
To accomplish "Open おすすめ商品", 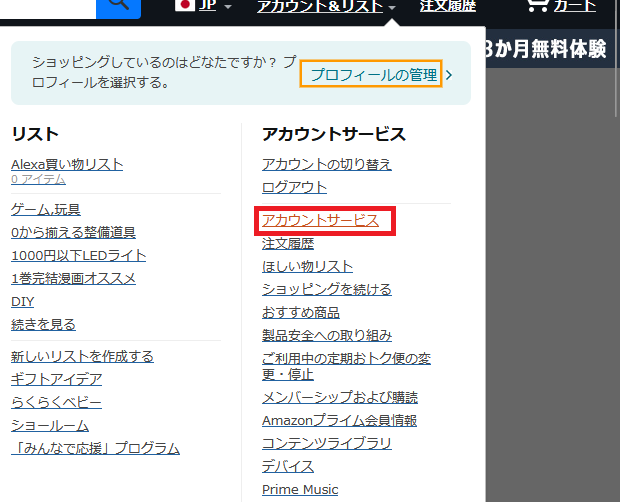I will click(301, 312).
